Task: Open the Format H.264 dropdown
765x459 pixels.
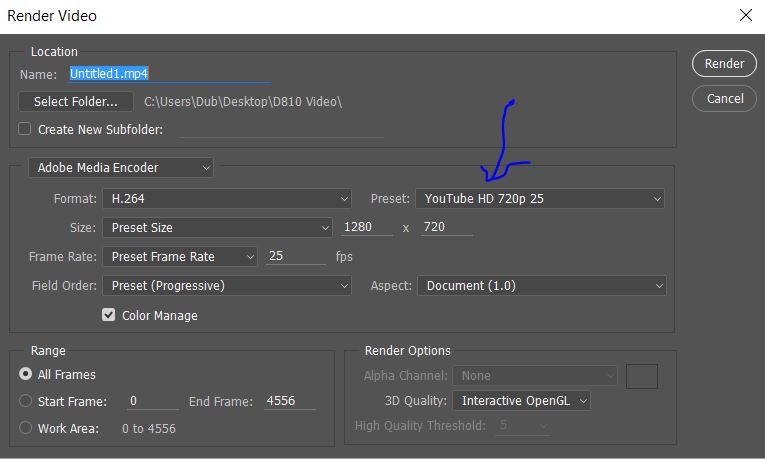Action: (x=227, y=199)
